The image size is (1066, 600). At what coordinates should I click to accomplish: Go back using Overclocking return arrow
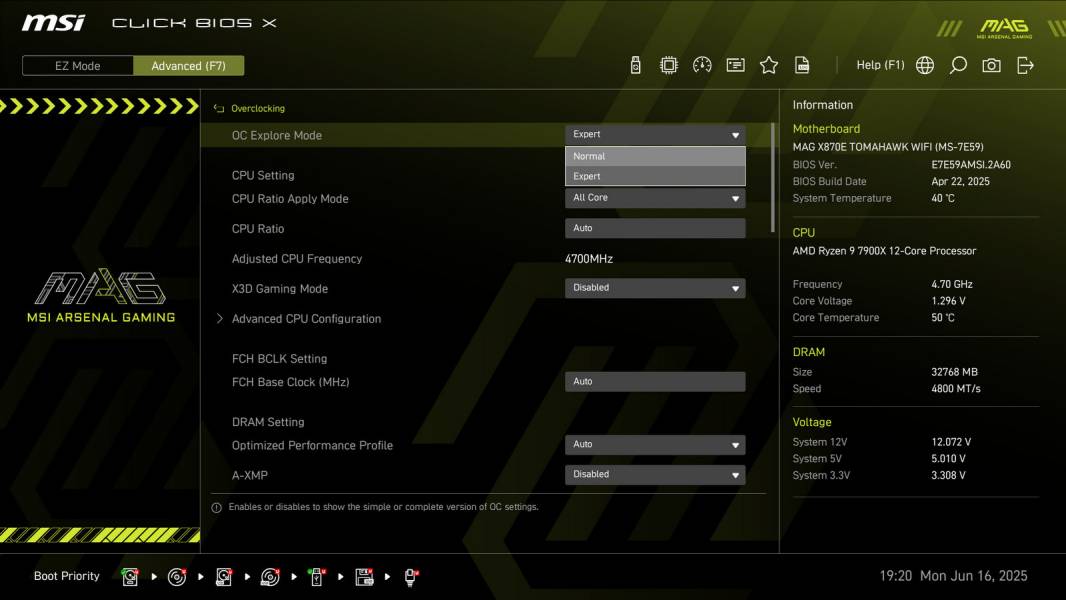click(218, 109)
